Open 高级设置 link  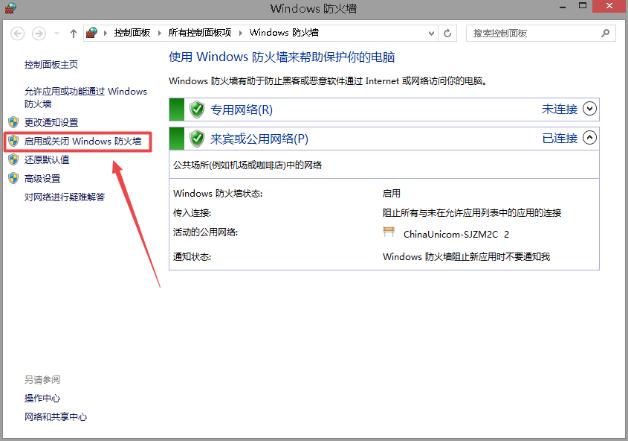[42, 178]
